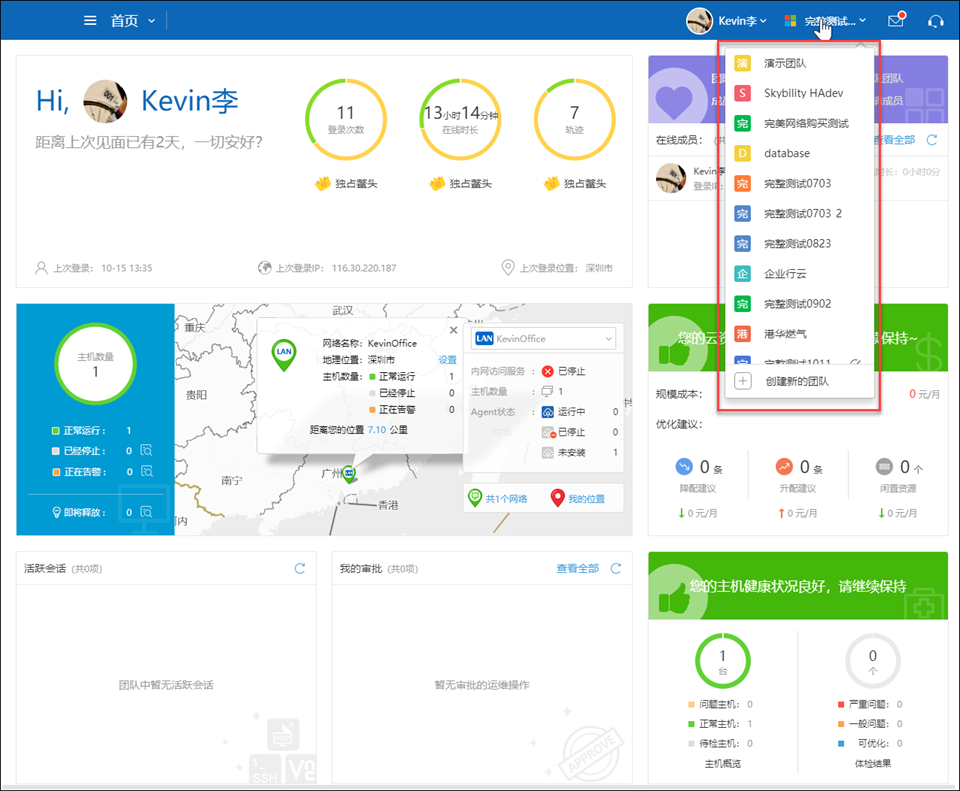Click the yellow D icon for database team

click(743, 153)
